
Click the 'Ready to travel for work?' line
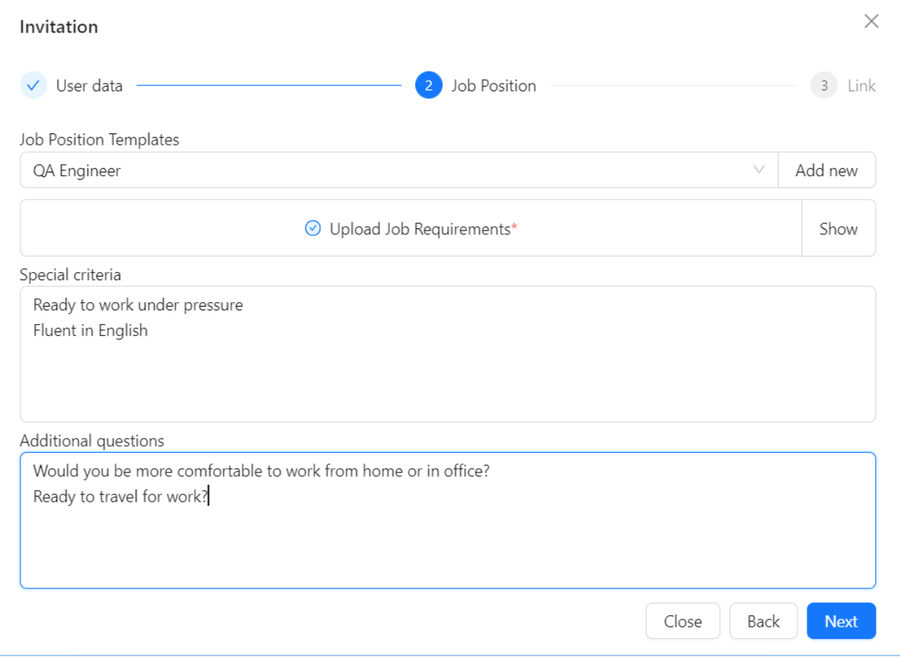click(121, 496)
